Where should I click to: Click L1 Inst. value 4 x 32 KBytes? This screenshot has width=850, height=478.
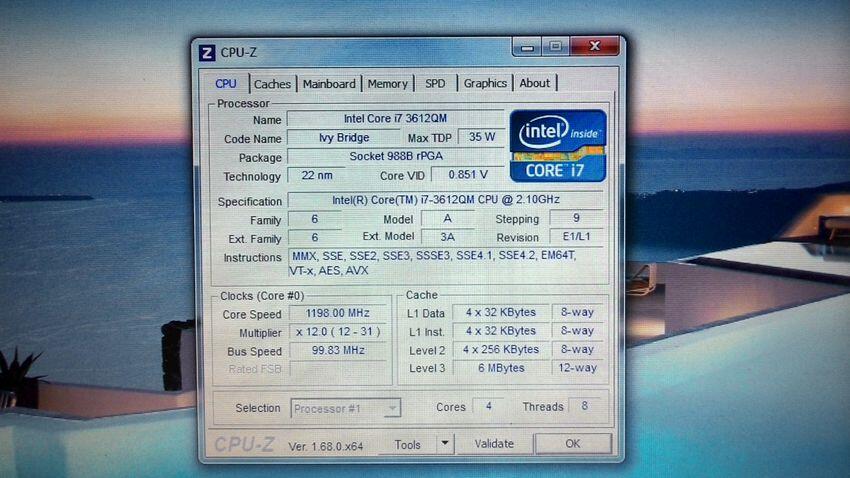(x=500, y=331)
